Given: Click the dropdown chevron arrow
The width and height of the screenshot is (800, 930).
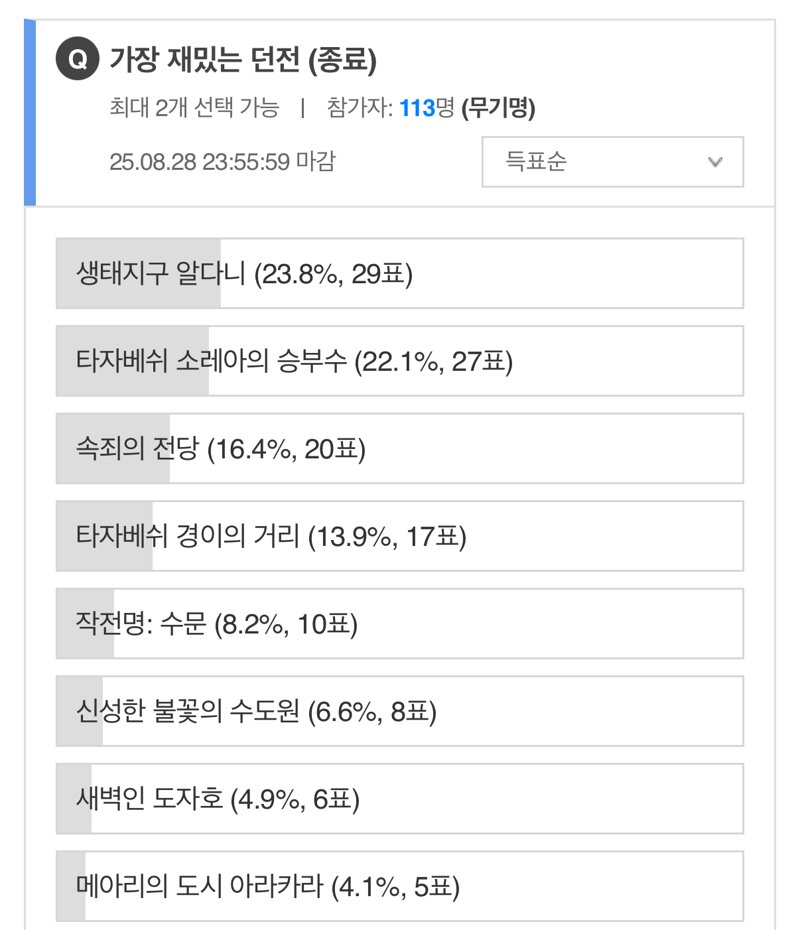Looking at the screenshot, I should click(715, 162).
